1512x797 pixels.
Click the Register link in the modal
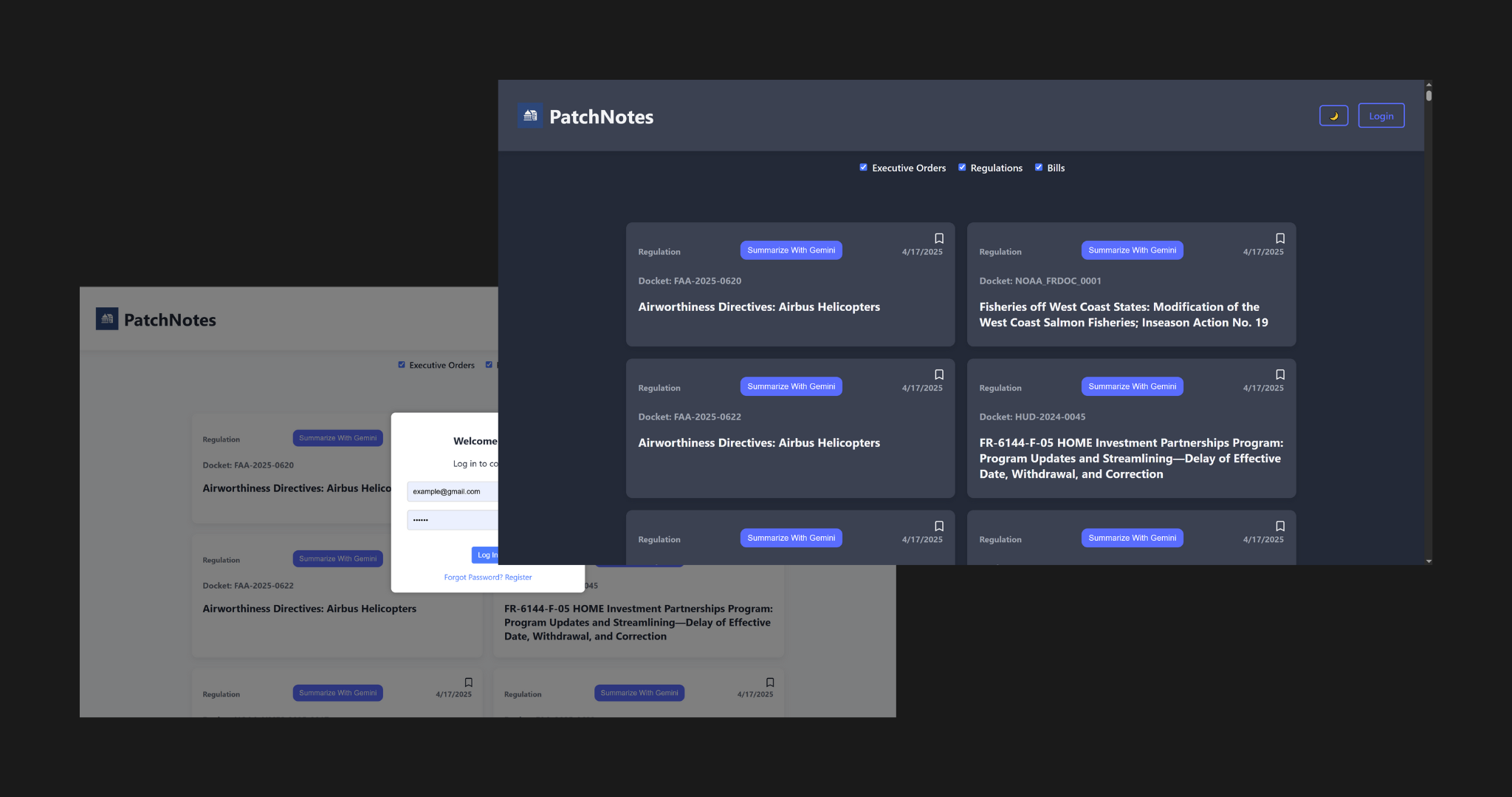[x=518, y=577]
